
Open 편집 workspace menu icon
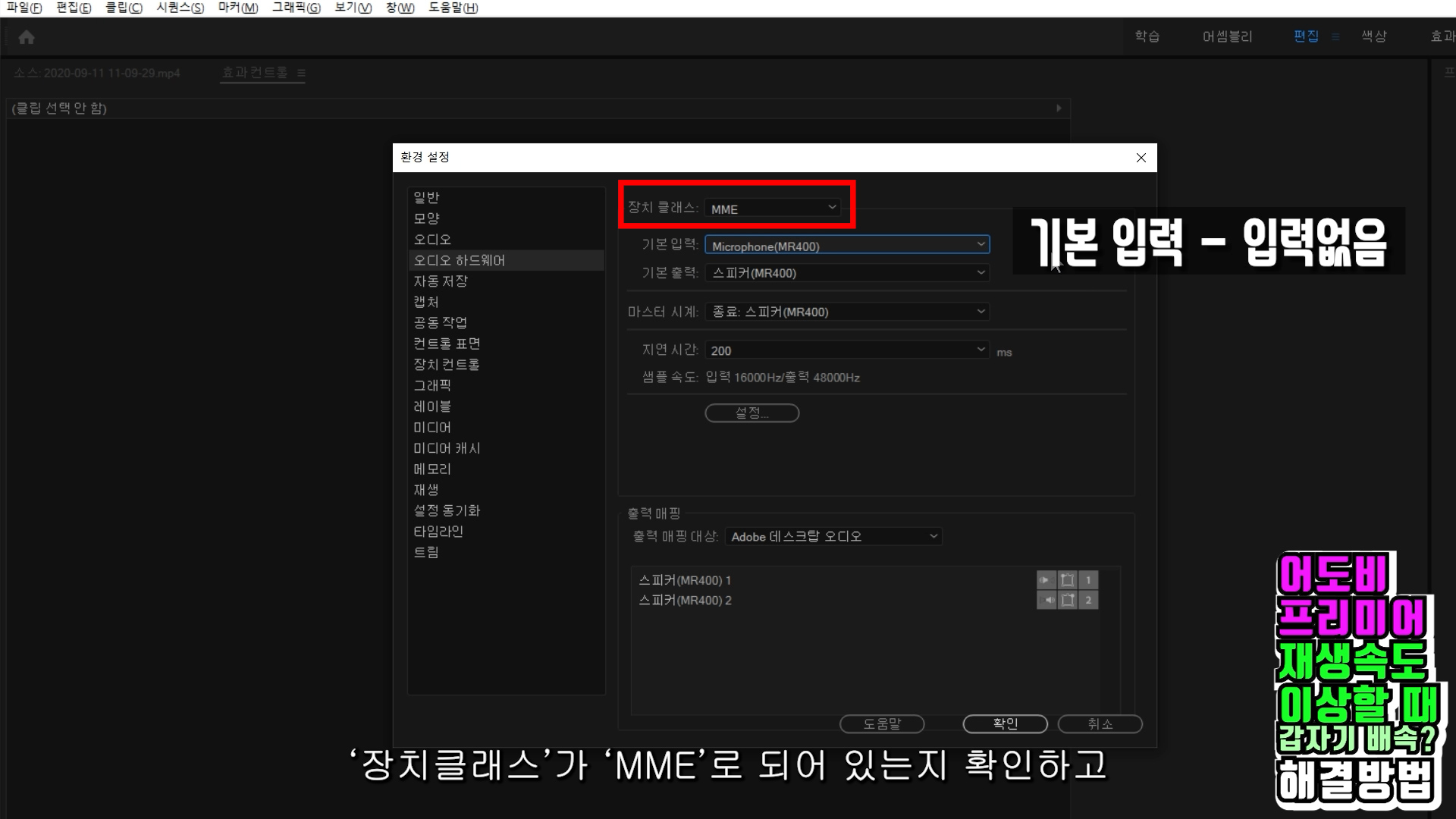(x=1335, y=36)
